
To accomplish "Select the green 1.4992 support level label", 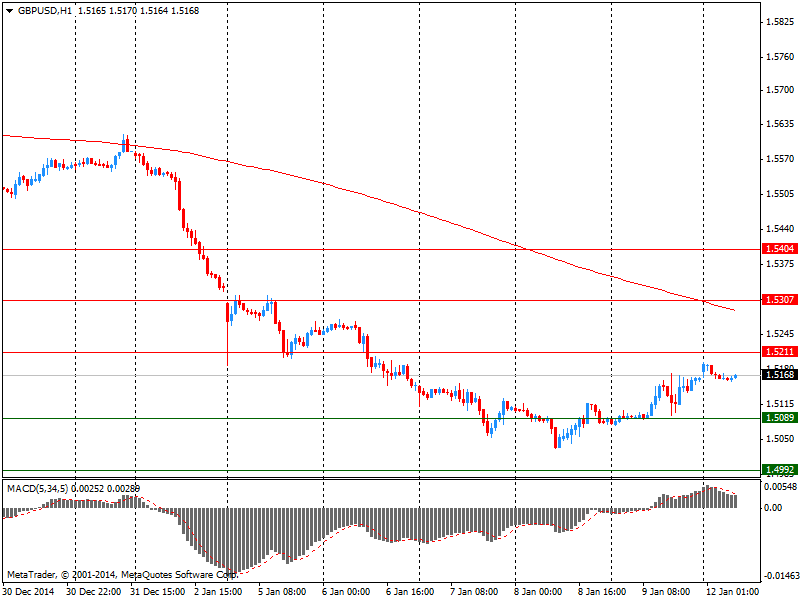I will point(780,469).
